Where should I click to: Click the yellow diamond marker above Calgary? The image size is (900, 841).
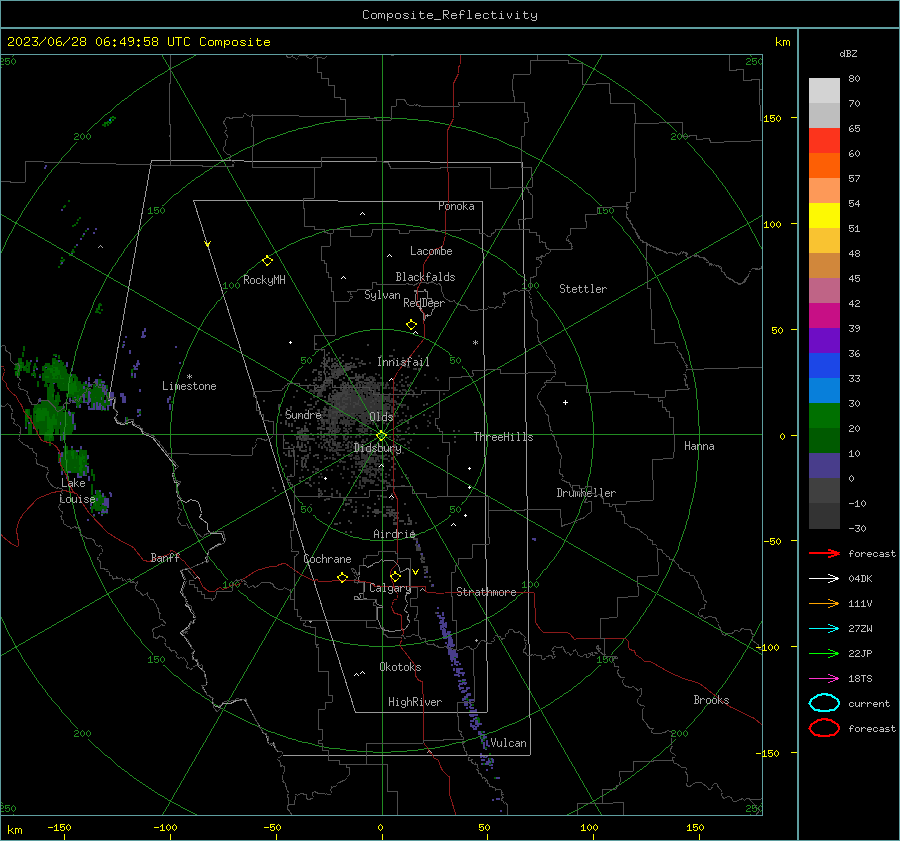click(395, 576)
